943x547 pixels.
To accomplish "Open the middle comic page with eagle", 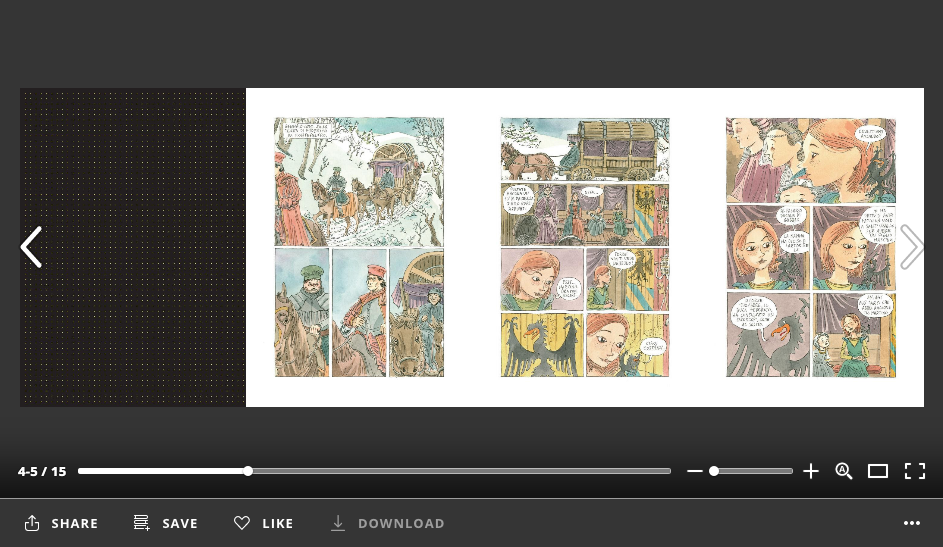I will (x=585, y=247).
